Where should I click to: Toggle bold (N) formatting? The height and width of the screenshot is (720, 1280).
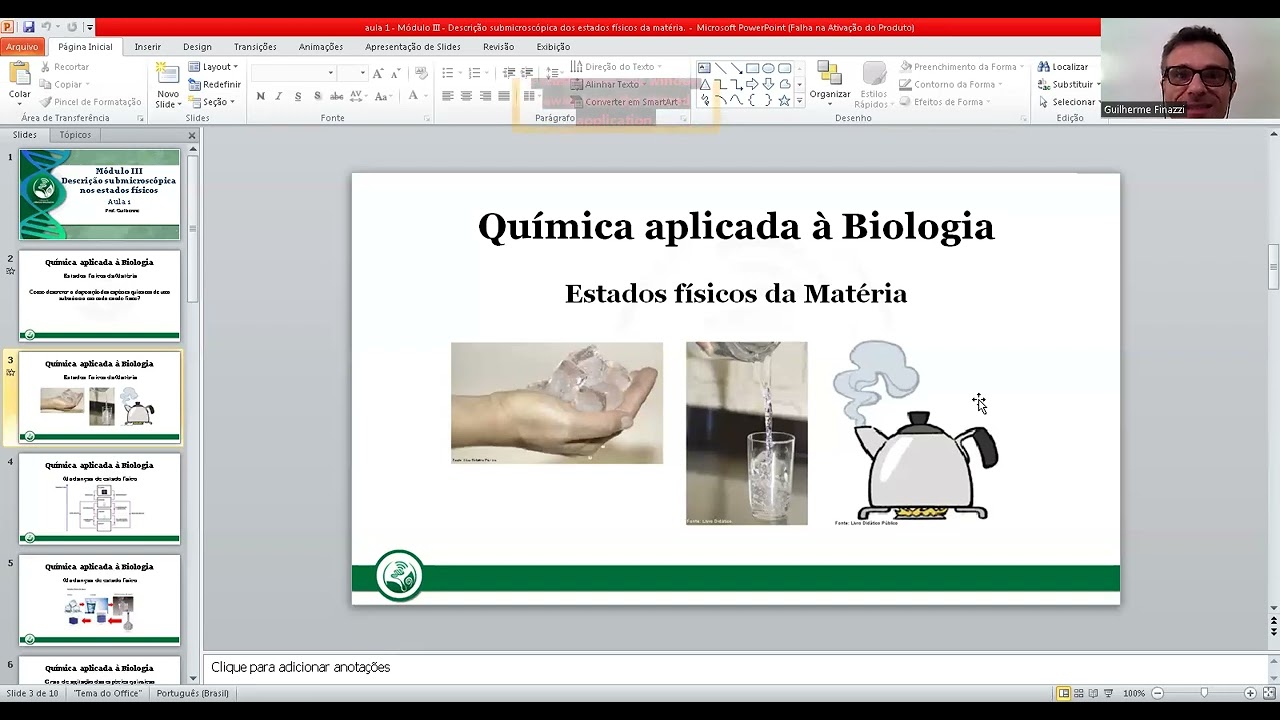click(x=261, y=96)
